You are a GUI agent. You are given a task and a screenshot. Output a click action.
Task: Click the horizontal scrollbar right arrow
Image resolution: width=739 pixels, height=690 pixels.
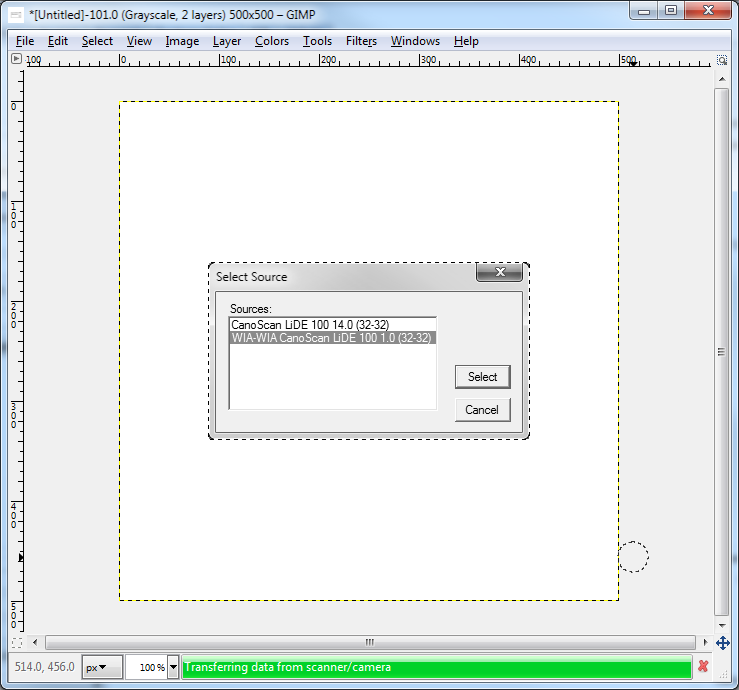tap(705, 642)
